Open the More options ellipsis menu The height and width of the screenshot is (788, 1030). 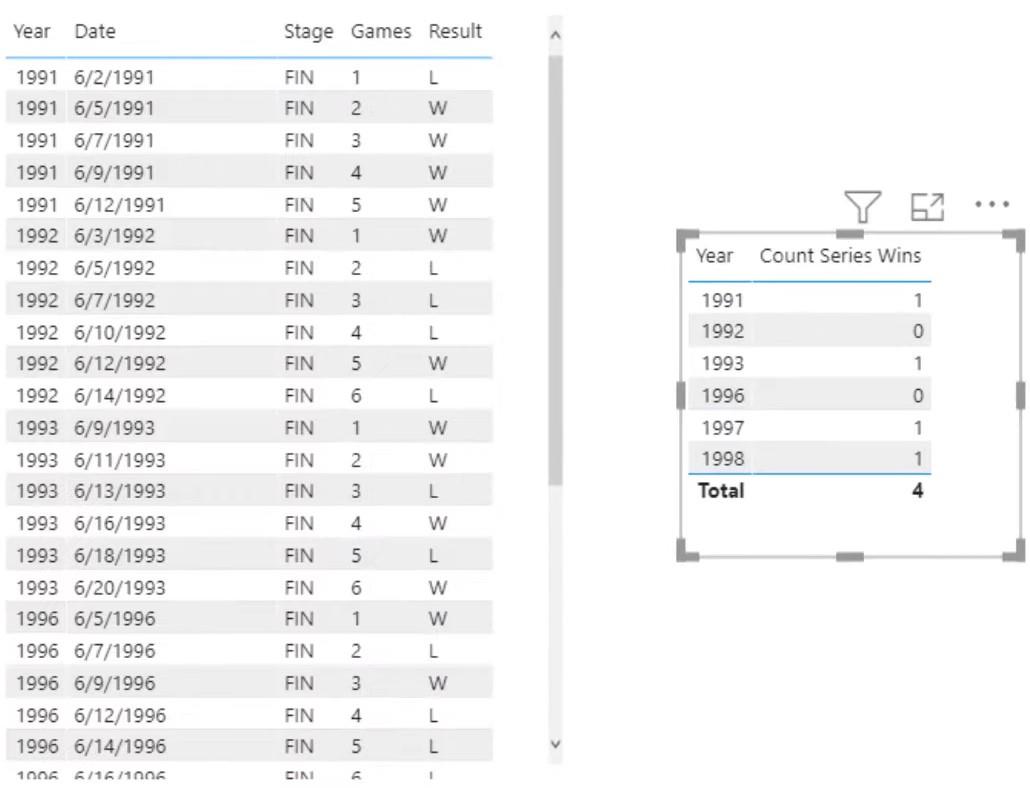point(992,205)
